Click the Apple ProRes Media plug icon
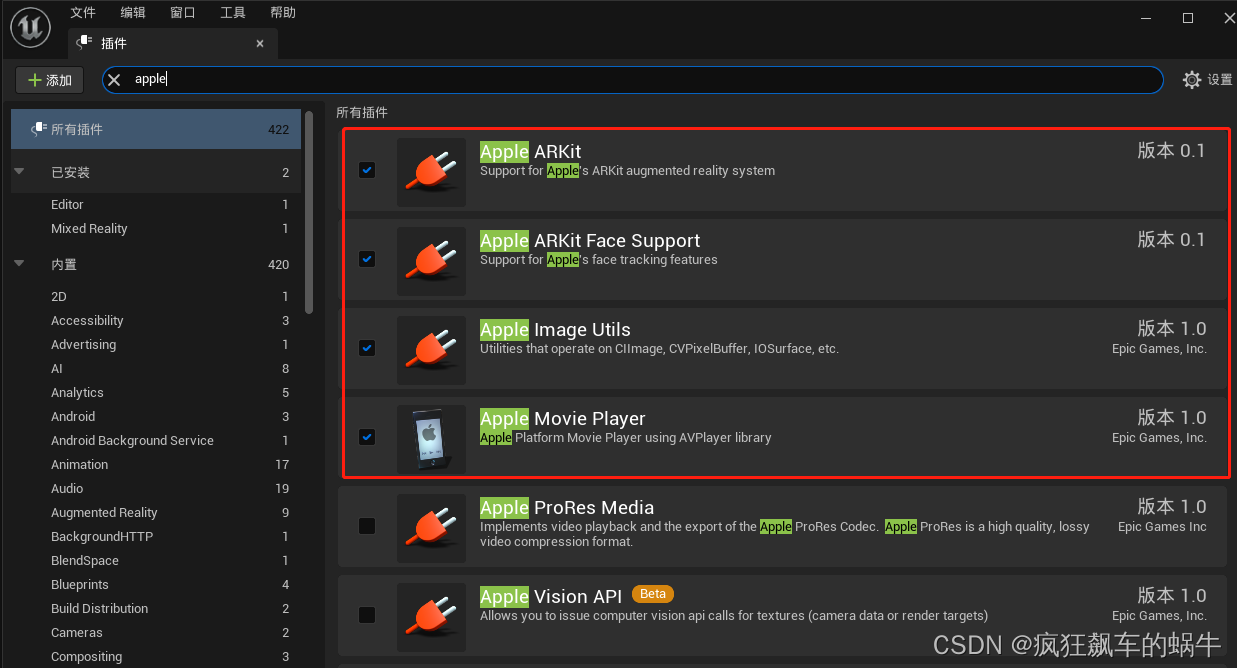Viewport: 1237px width, 668px height. (x=431, y=528)
